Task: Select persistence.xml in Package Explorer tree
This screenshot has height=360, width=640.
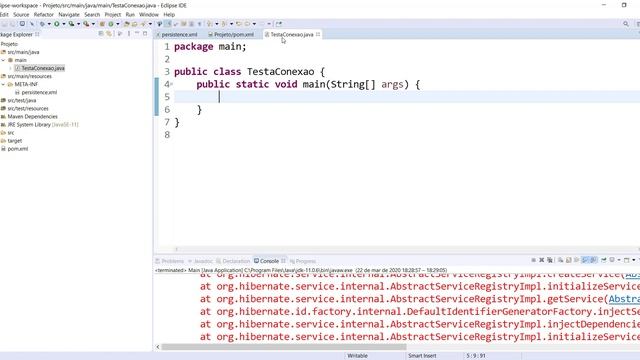Action: (x=36, y=92)
